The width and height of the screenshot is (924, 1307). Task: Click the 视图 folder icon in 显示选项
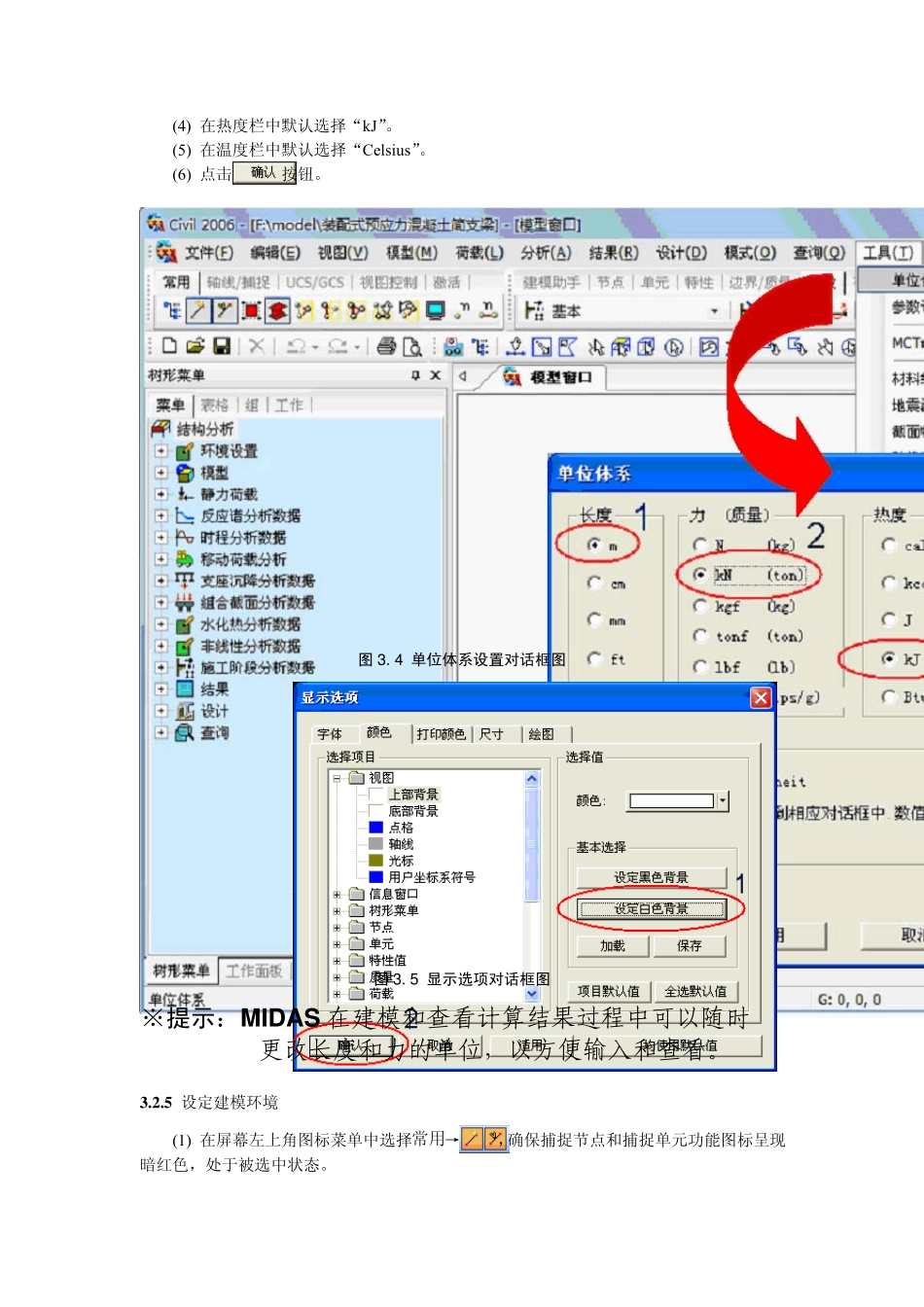pos(356,778)
